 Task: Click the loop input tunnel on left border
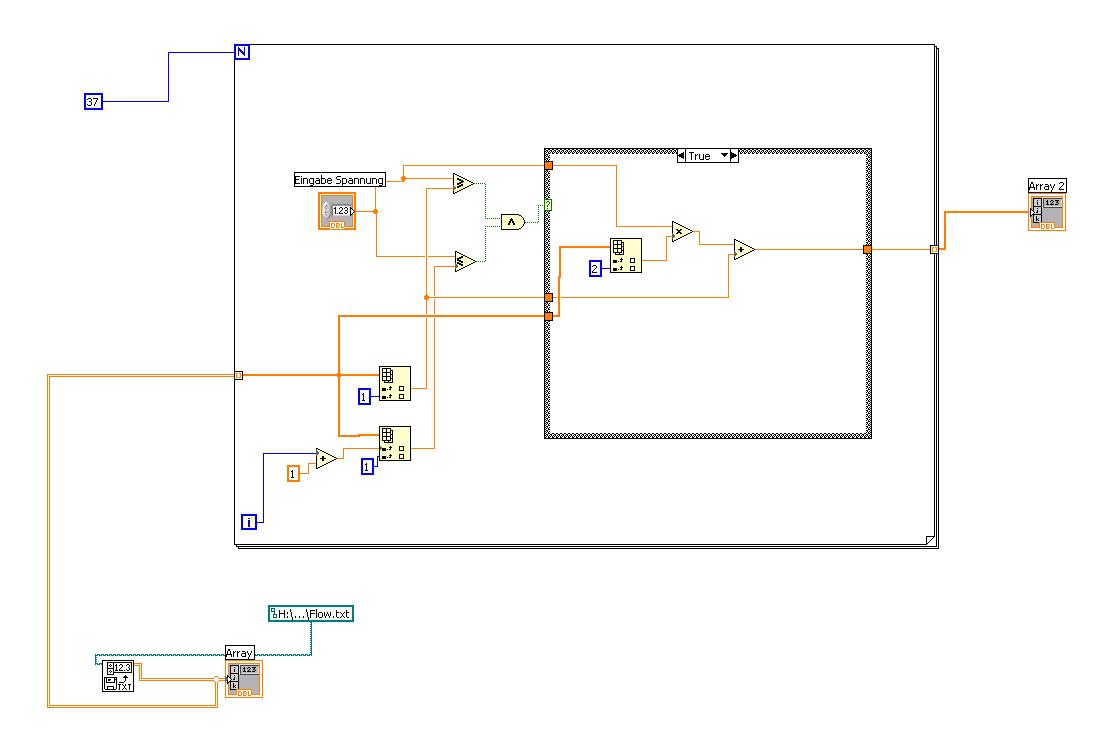(238, 376)
